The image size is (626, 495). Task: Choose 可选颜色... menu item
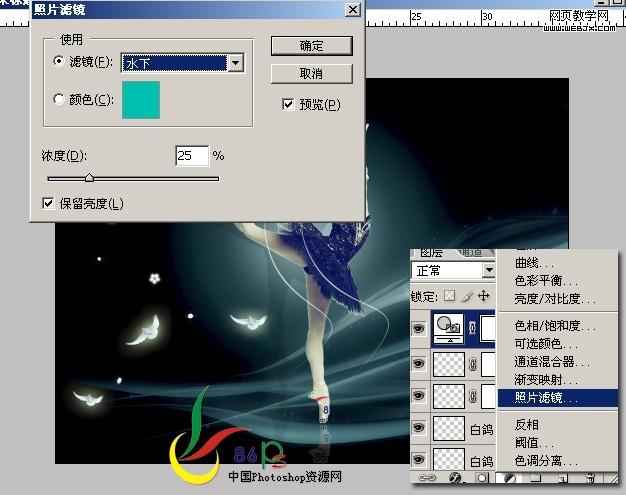(545, 344)
